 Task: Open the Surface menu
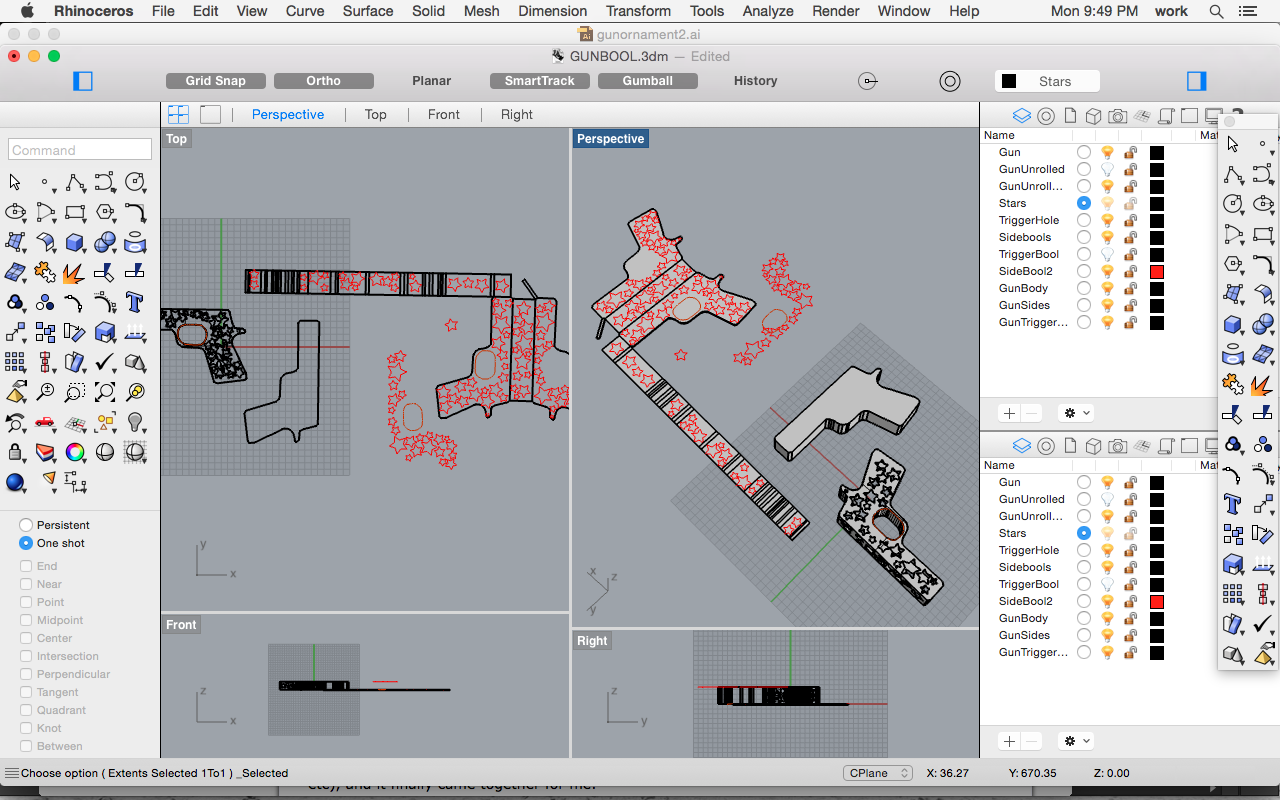point(368,11)
